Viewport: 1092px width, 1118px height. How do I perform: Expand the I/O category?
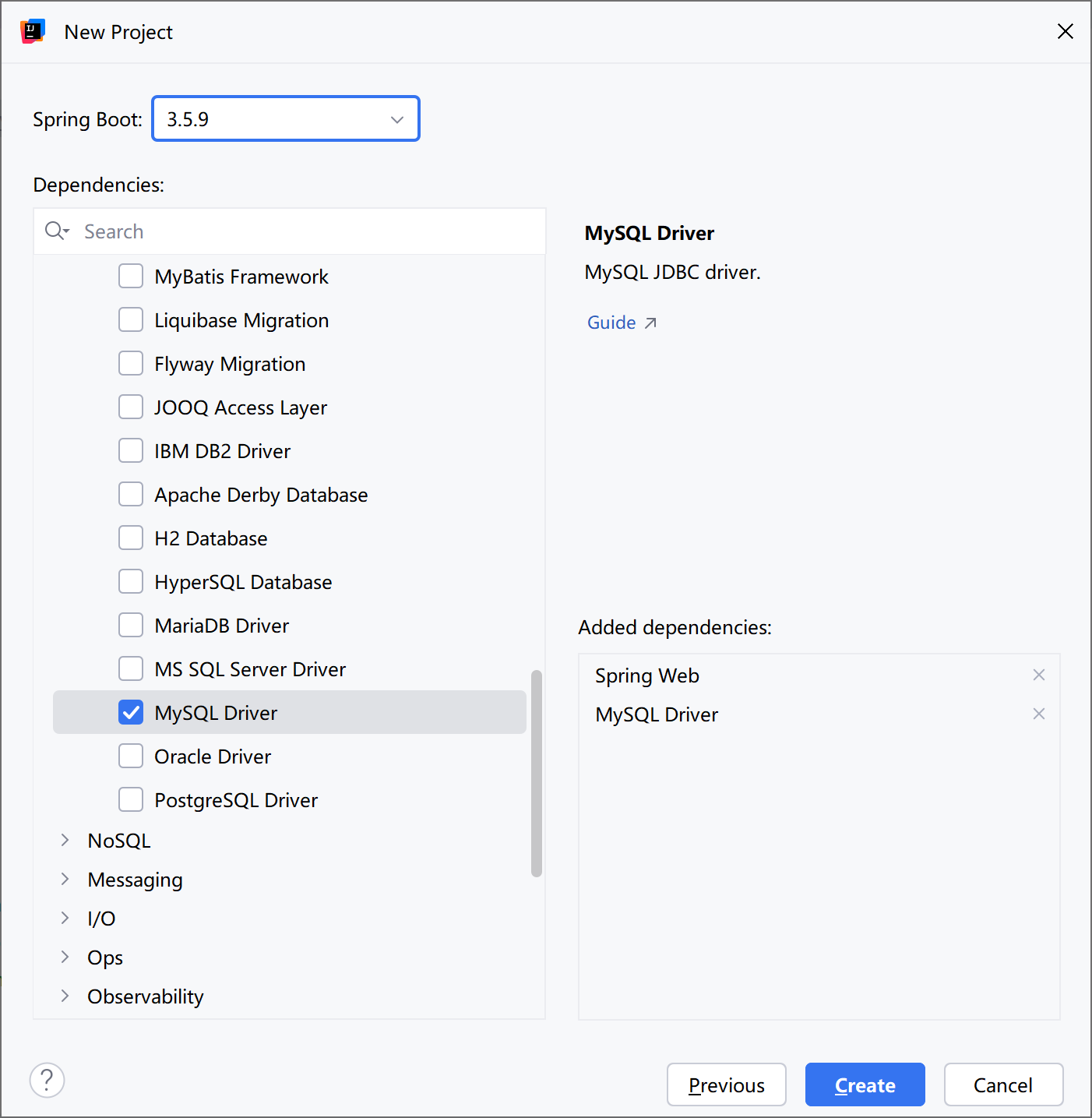[65, 918]
